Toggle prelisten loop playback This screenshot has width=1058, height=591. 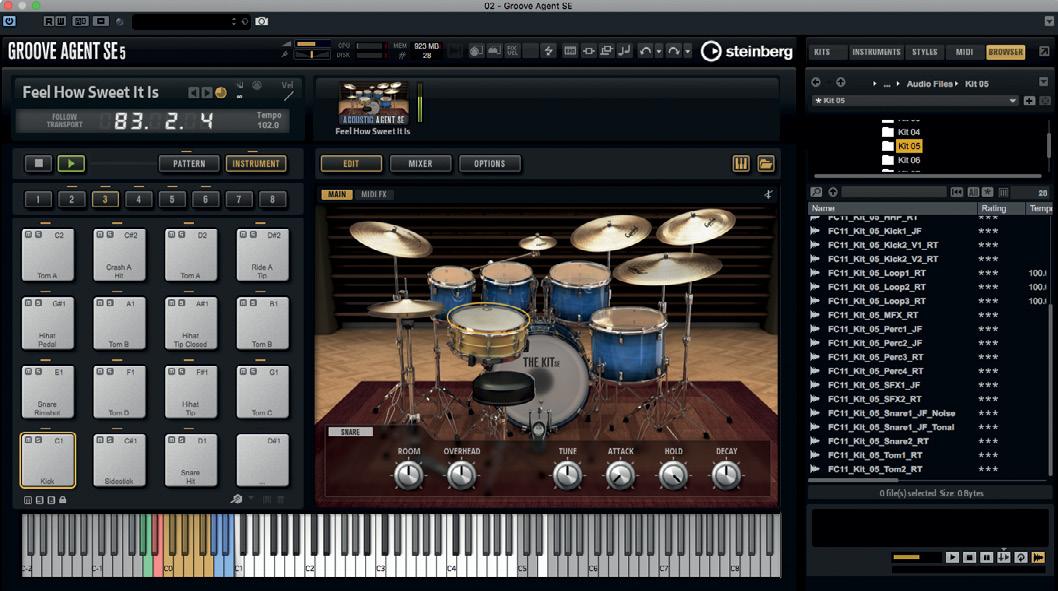(1021, 557)
